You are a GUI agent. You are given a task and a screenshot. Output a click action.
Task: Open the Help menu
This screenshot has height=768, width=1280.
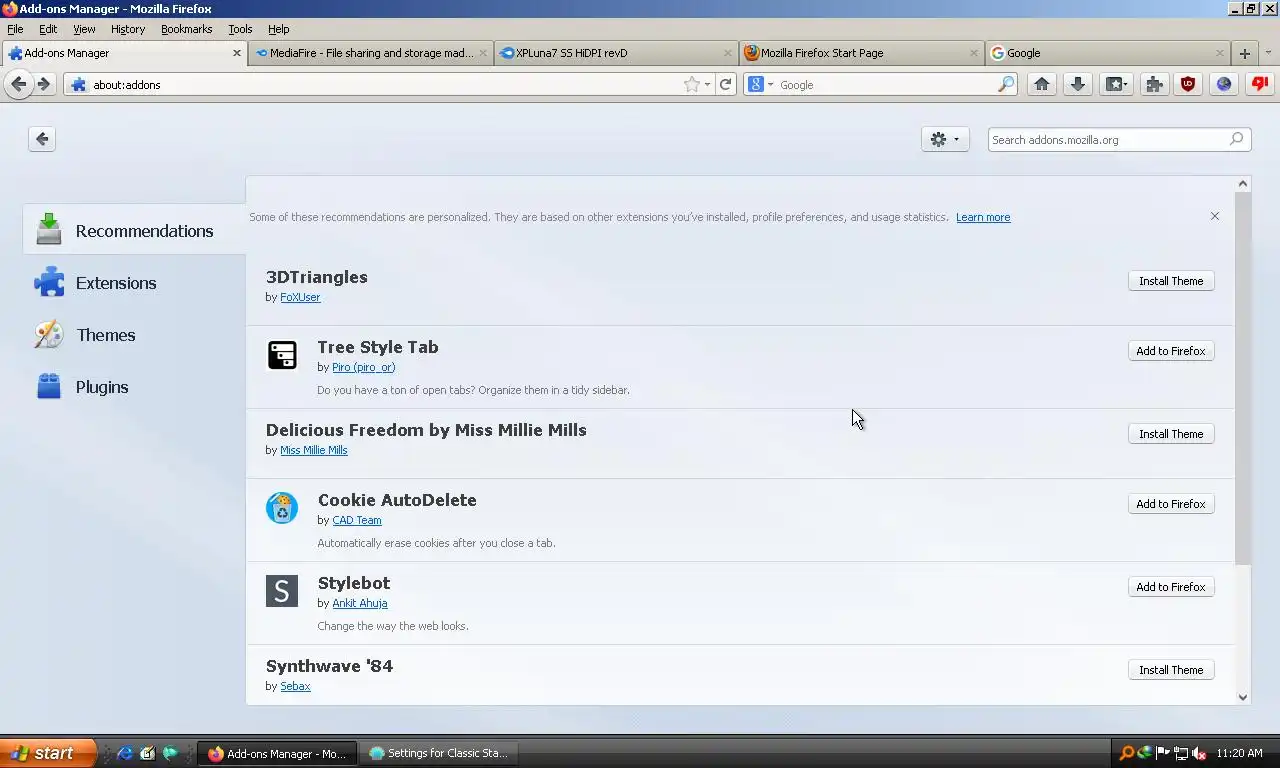click(x=279, y=29)
